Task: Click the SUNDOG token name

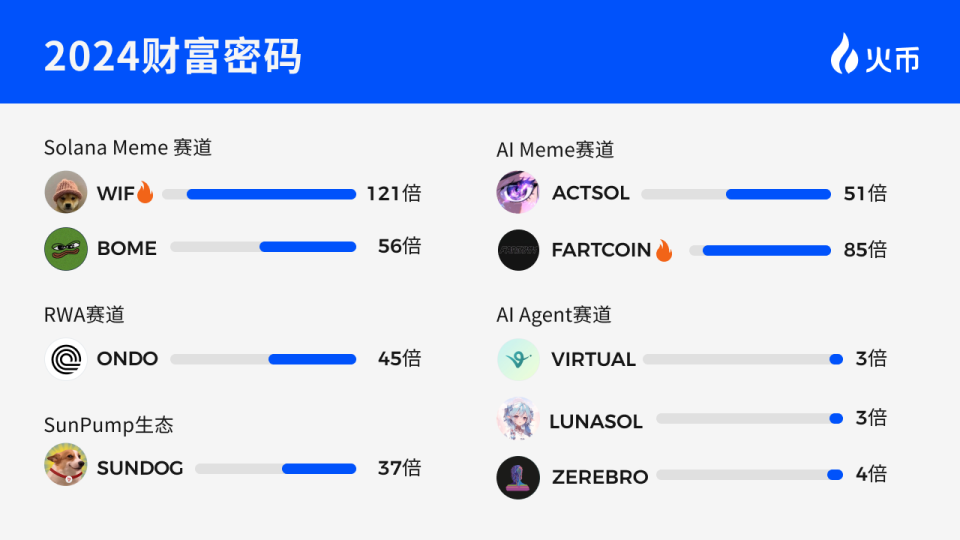Action: click(x=140, y=468)
